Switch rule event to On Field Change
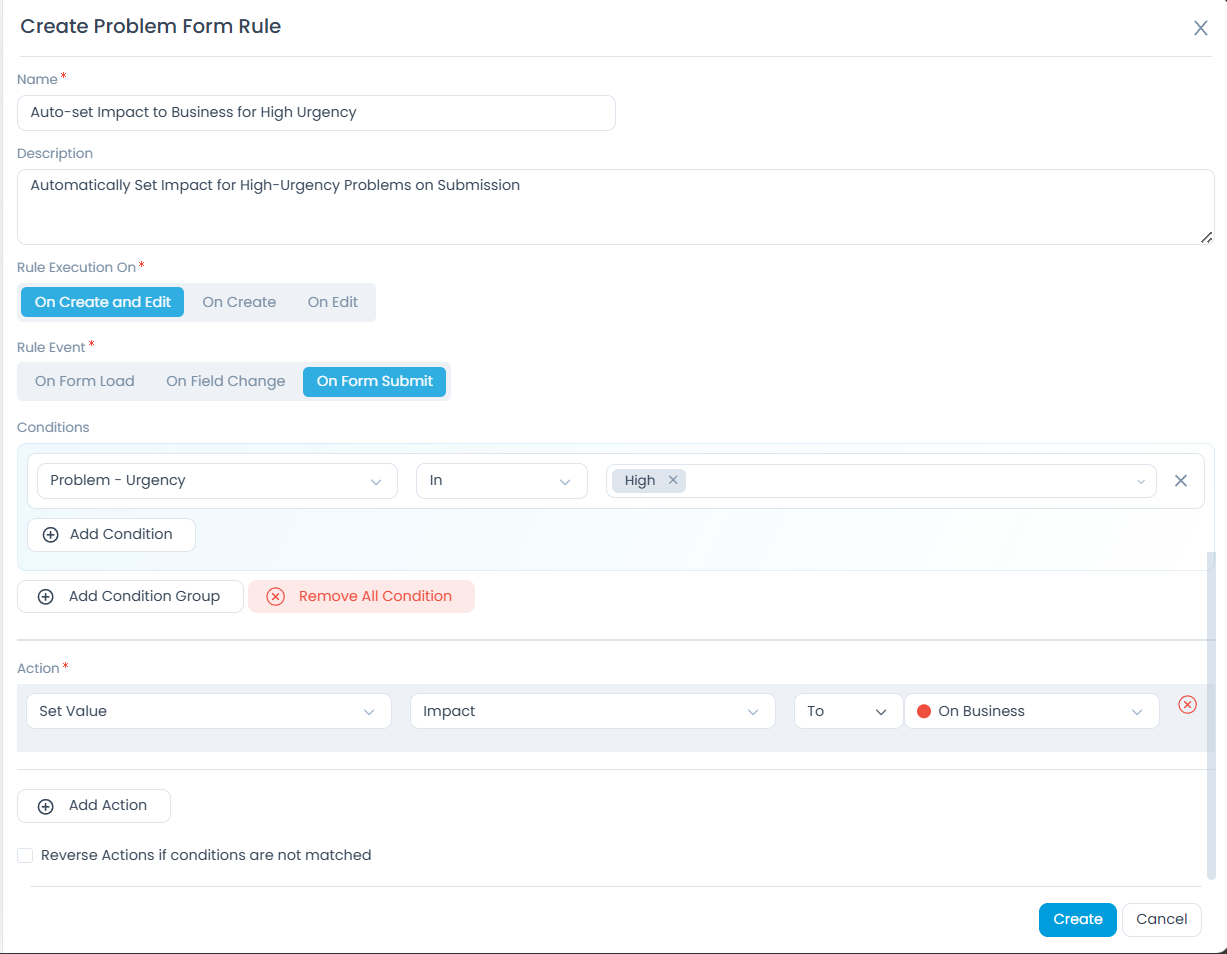This screenshot has width=1227, height=954. coord(225,381)
